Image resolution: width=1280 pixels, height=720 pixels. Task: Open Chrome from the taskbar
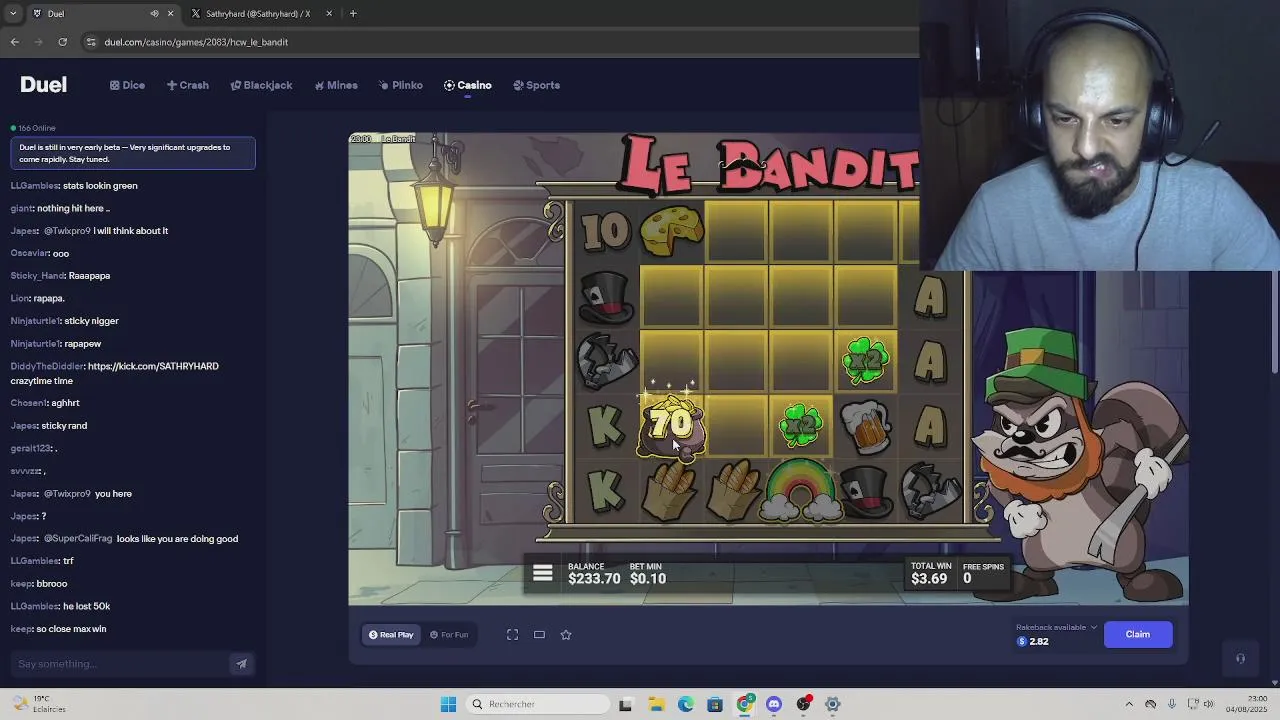745,704
